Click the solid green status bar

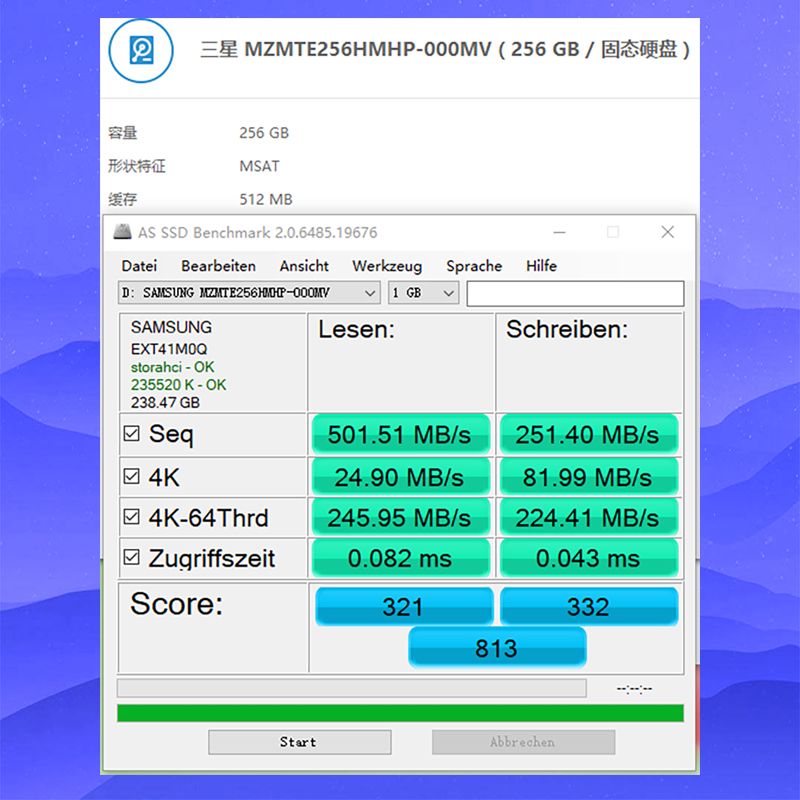(401, 713)
